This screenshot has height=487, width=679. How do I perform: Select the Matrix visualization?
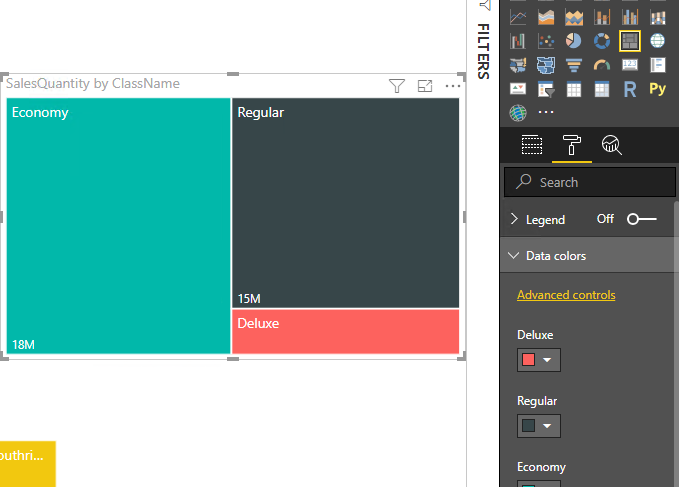point(602,90)
